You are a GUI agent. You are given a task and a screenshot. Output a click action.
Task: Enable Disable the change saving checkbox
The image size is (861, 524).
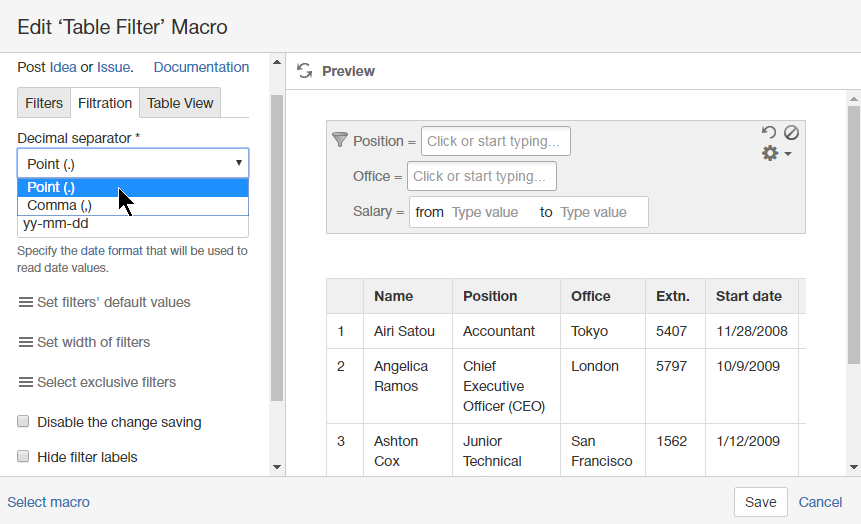click(x=23, y=422)
